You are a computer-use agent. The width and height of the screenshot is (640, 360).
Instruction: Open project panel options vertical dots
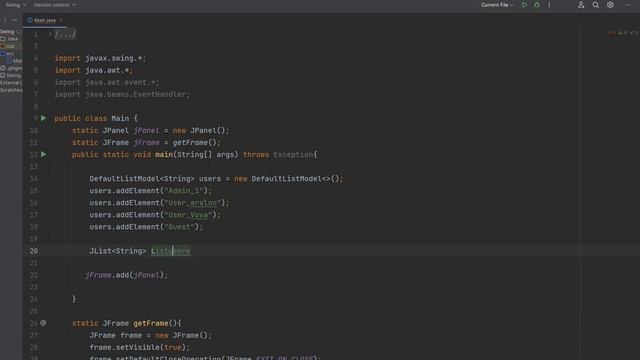click(5, 20)
